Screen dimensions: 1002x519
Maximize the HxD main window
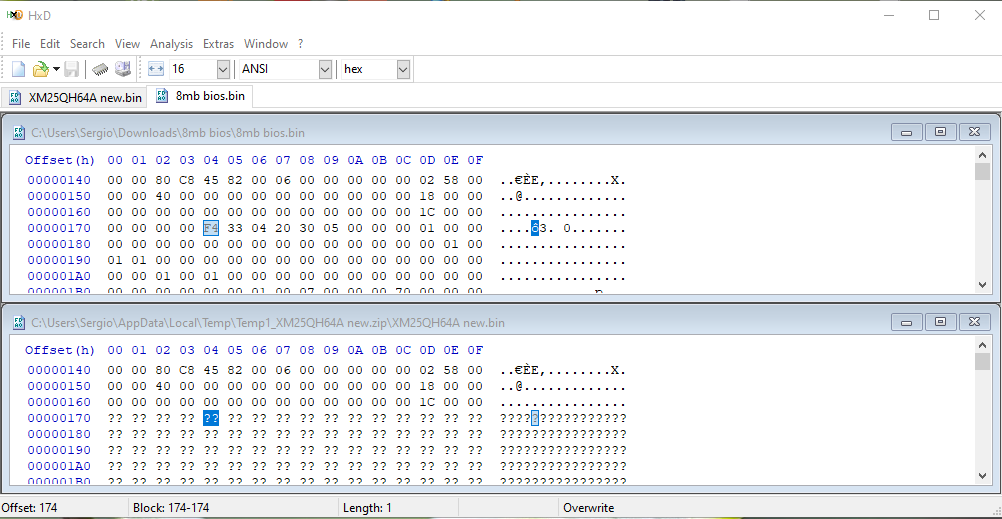pos(934,15)
